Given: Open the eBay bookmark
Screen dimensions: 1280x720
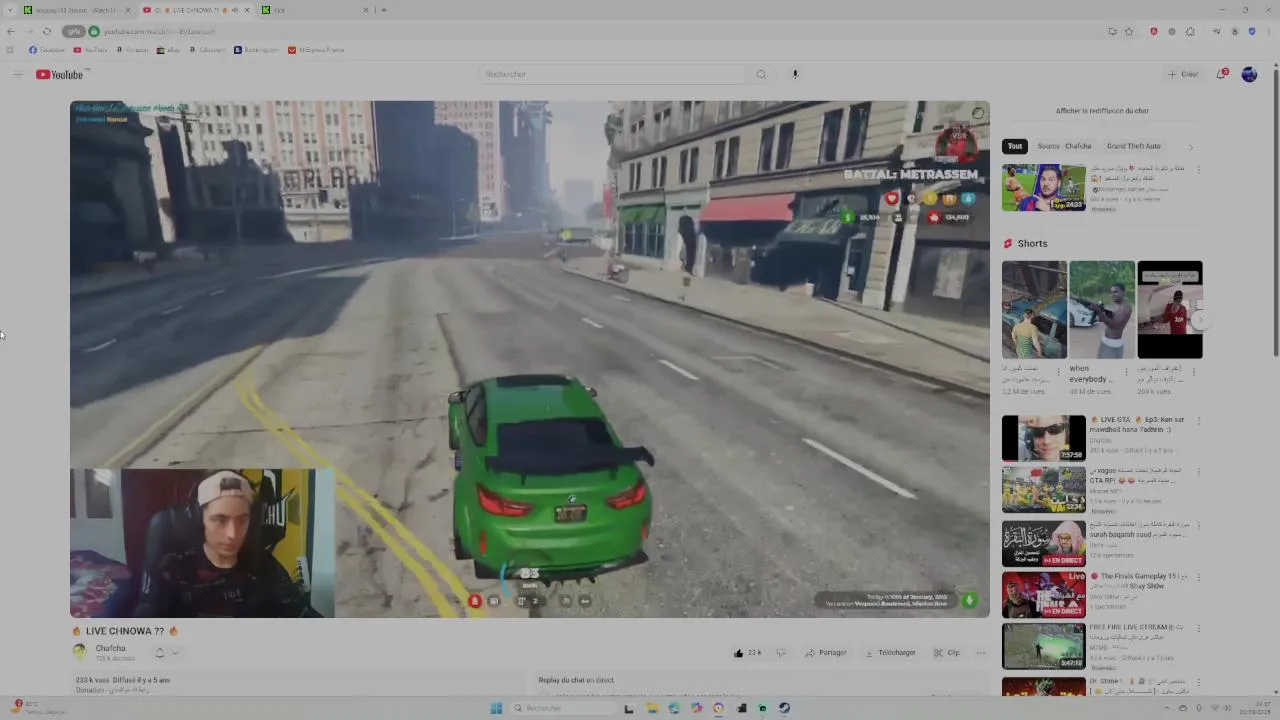Looking at the screenshot, I should [168, 50].
